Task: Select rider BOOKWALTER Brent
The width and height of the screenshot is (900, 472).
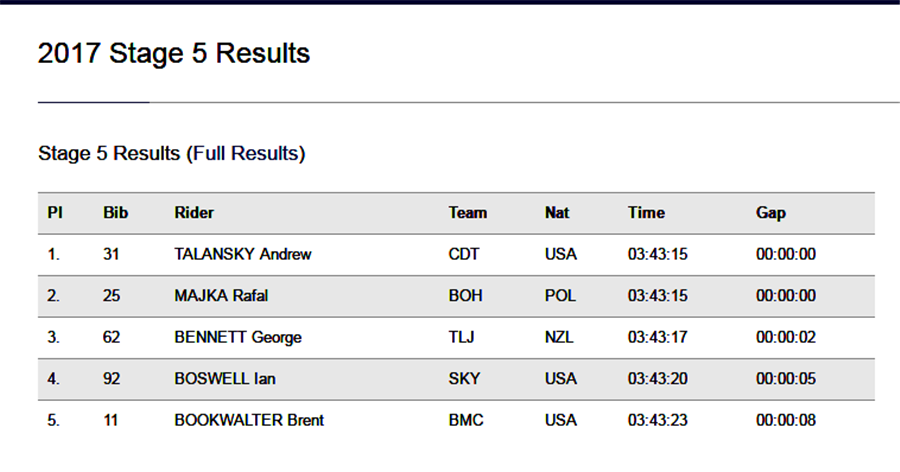Action: tap(249, 420)
